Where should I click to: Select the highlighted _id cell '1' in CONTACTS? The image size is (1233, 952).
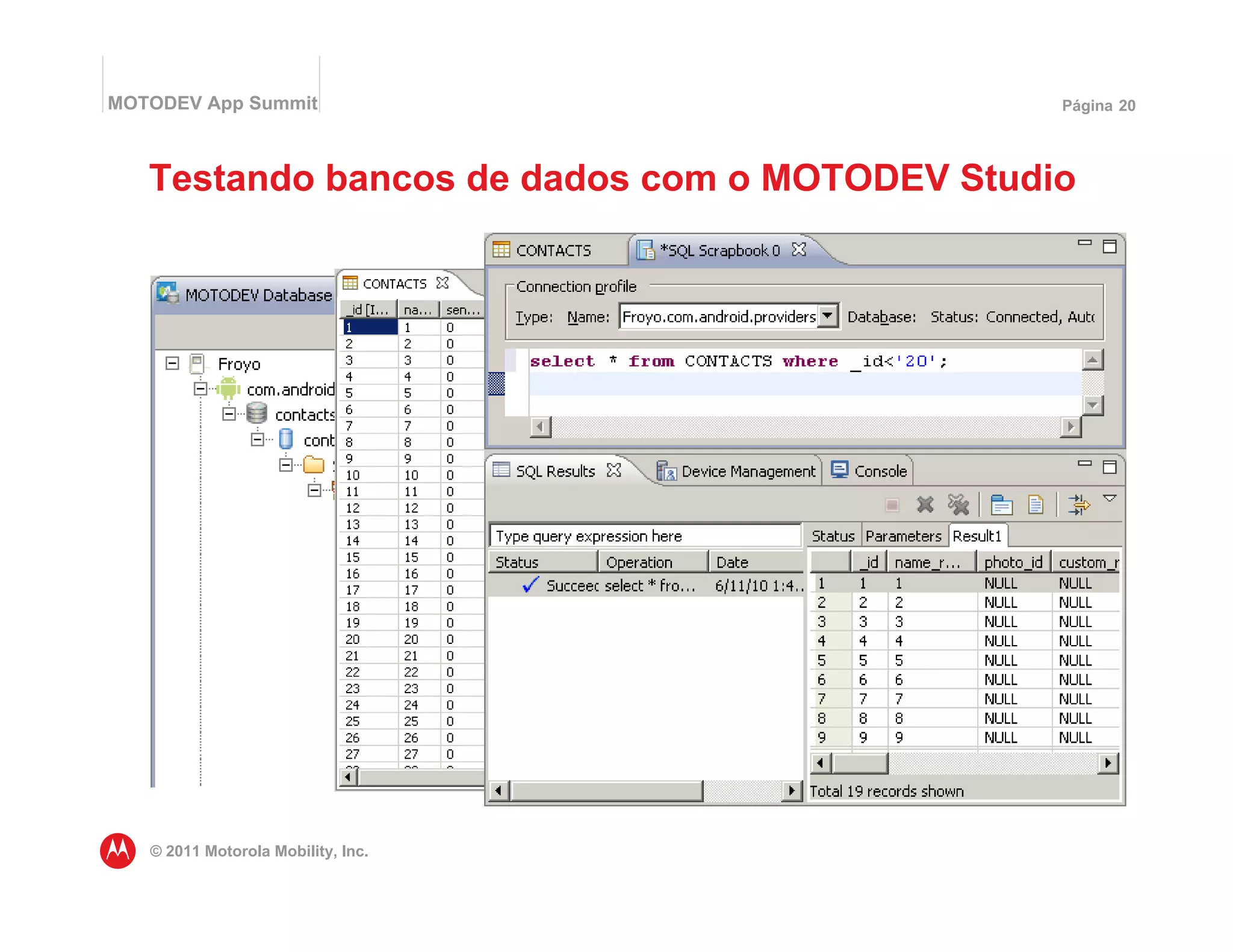pyautogui.click(x=370, y=327)
